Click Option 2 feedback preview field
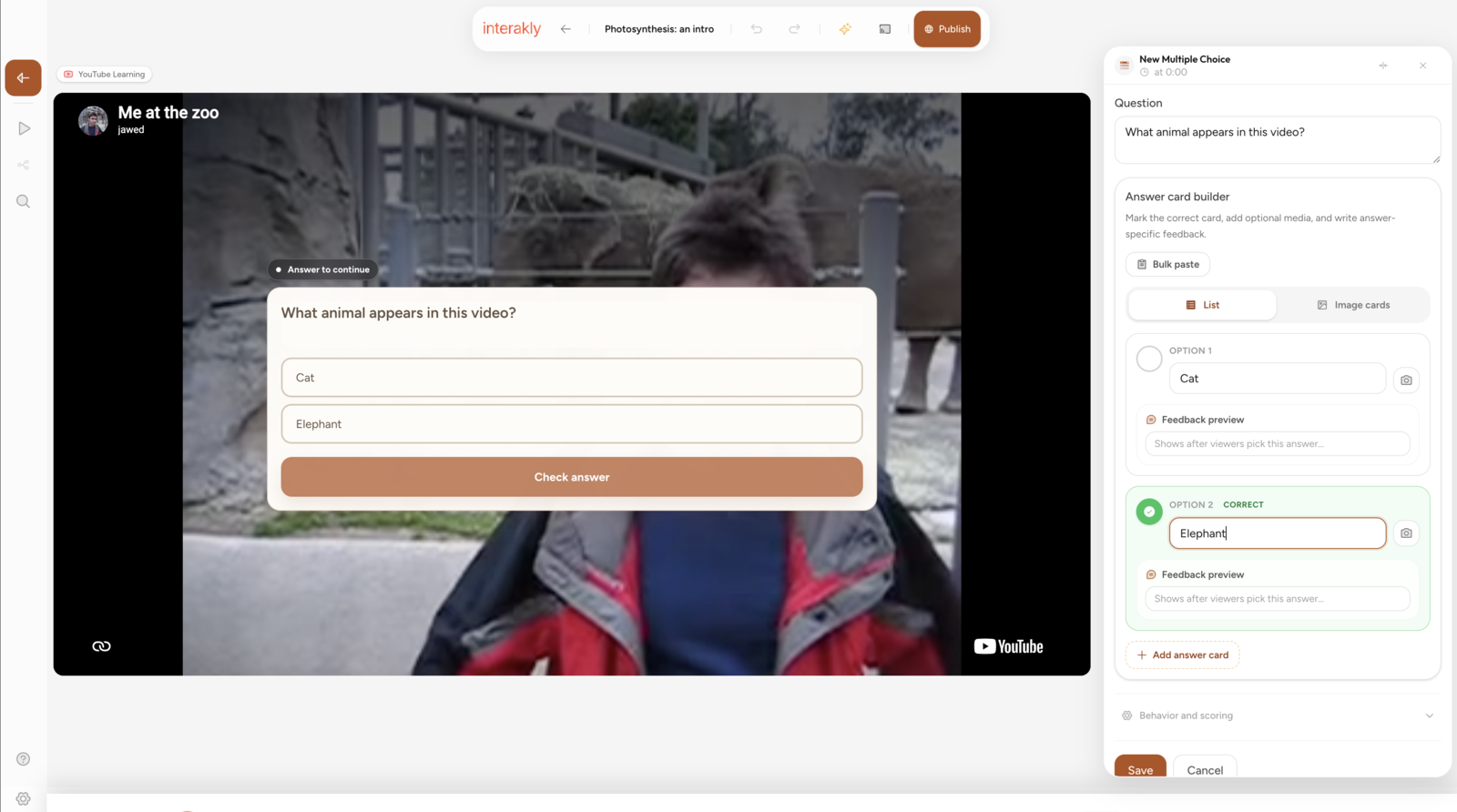This screenshot has width=1457, height=812. 1278,599
